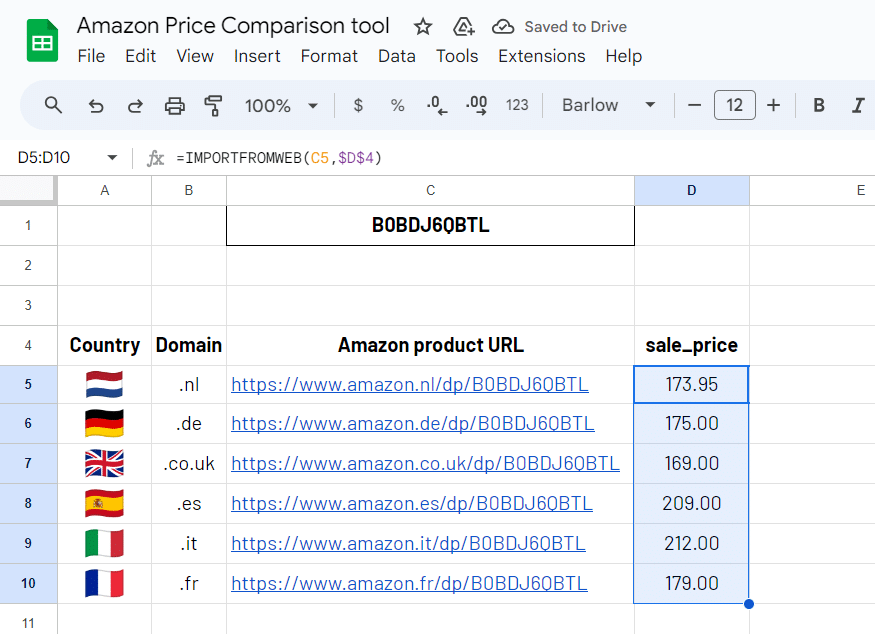Activate the paint format tool
Image resolution: width=875 pixels, height=634 pixels.
click(213, 105)
